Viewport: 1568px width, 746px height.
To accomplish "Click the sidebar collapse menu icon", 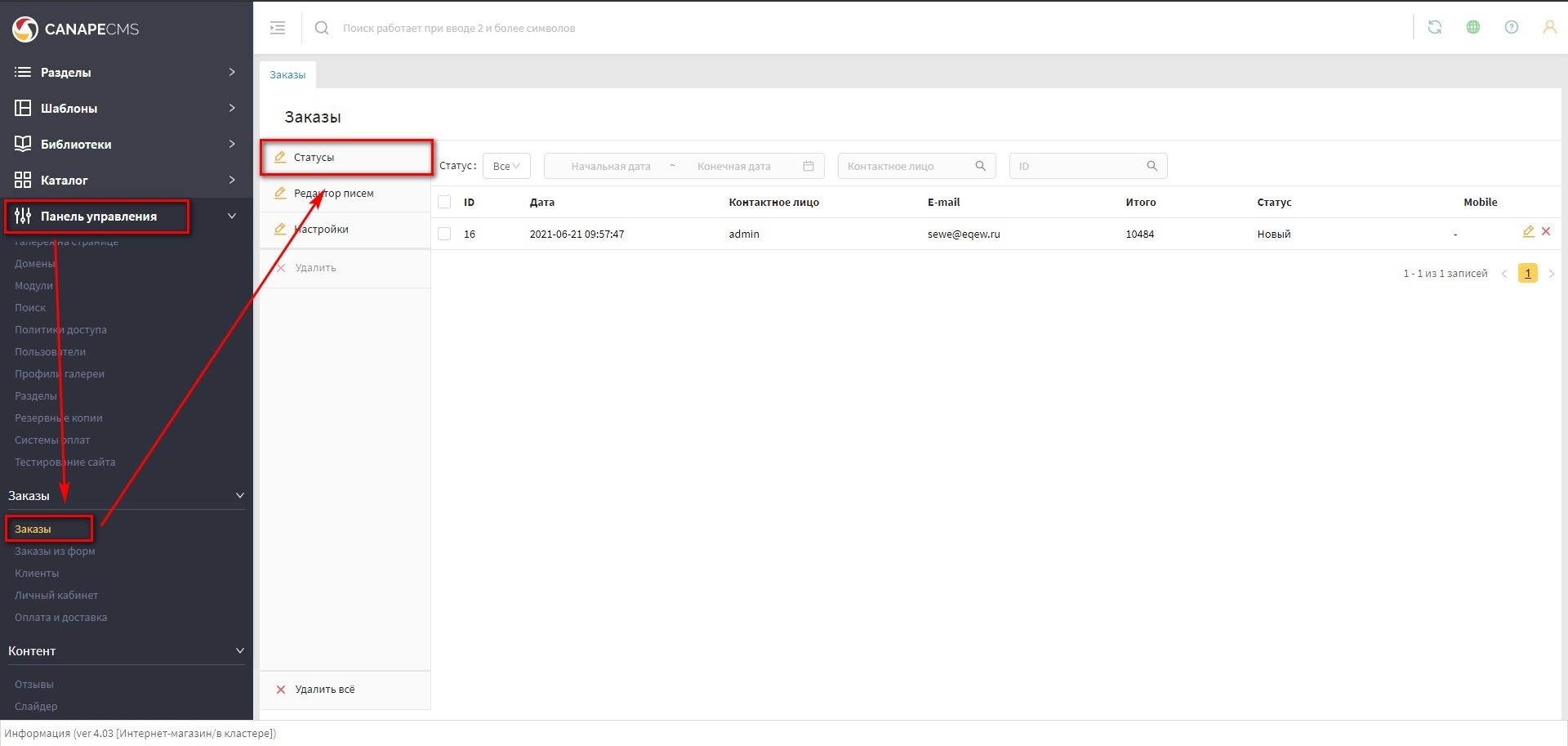I will click(x=278, y=28).
